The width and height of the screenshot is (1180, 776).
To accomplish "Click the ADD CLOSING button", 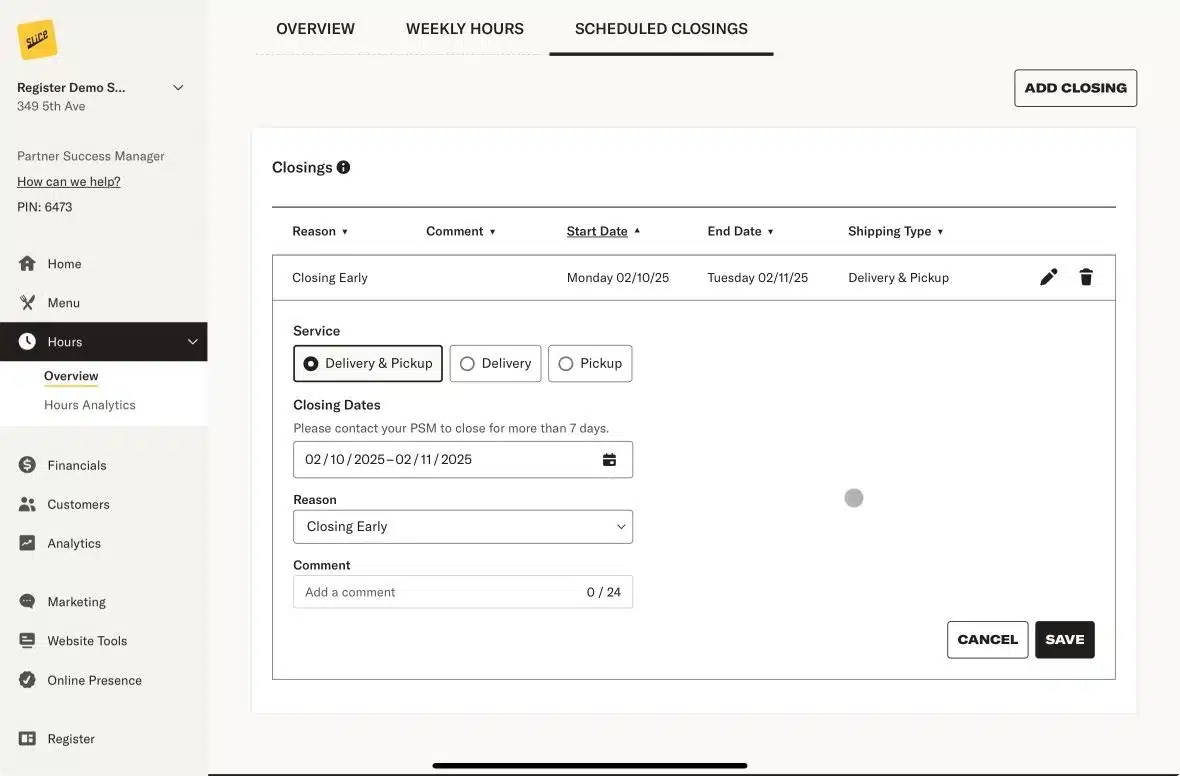I will pyautogui.click(x=1075, y=87).
